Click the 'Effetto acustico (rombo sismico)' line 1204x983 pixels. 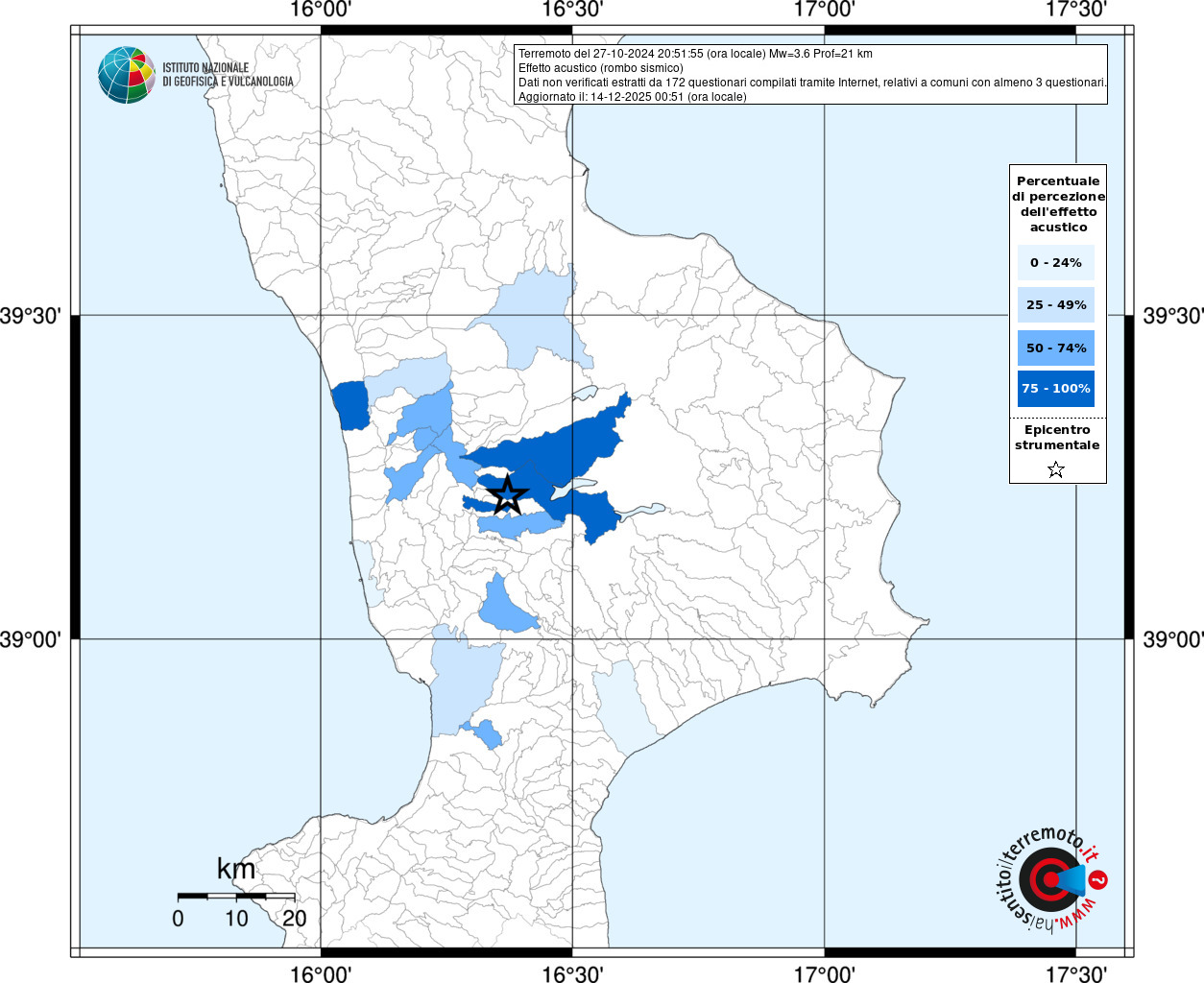(601, 68)
